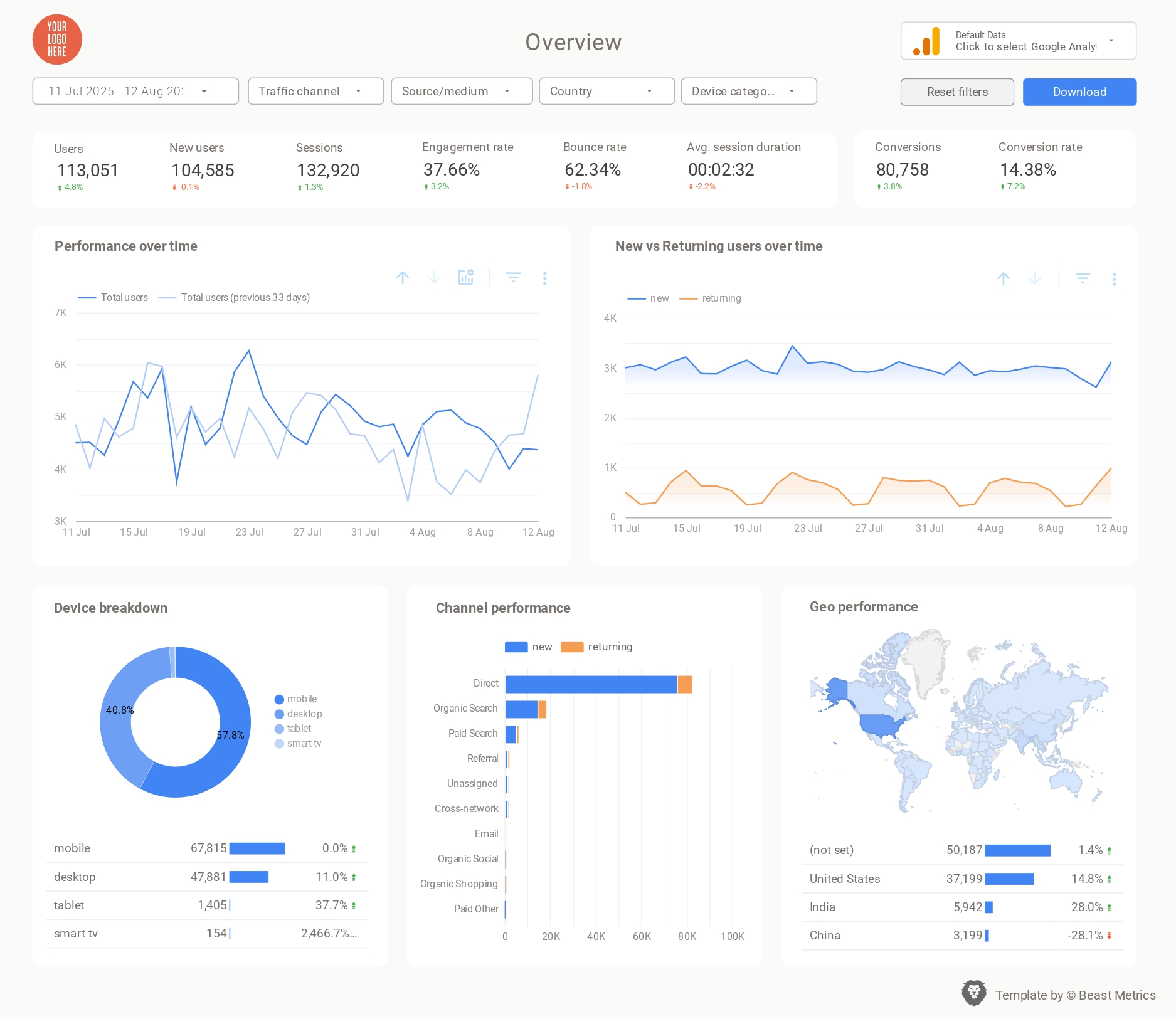Click the red down arrow under New users
Screen dimensions: 1176x1019
(174, 187)
